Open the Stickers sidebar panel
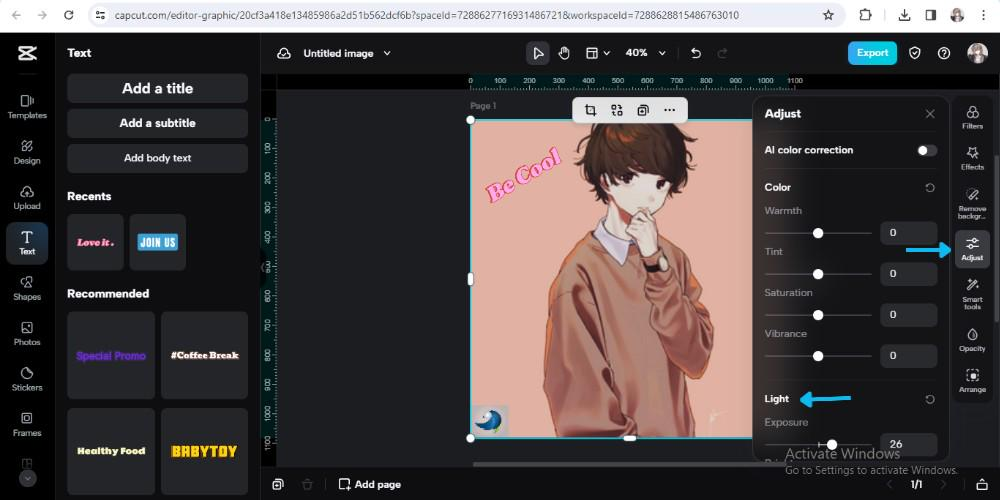 pyautogui.click(x=27, y=379)
